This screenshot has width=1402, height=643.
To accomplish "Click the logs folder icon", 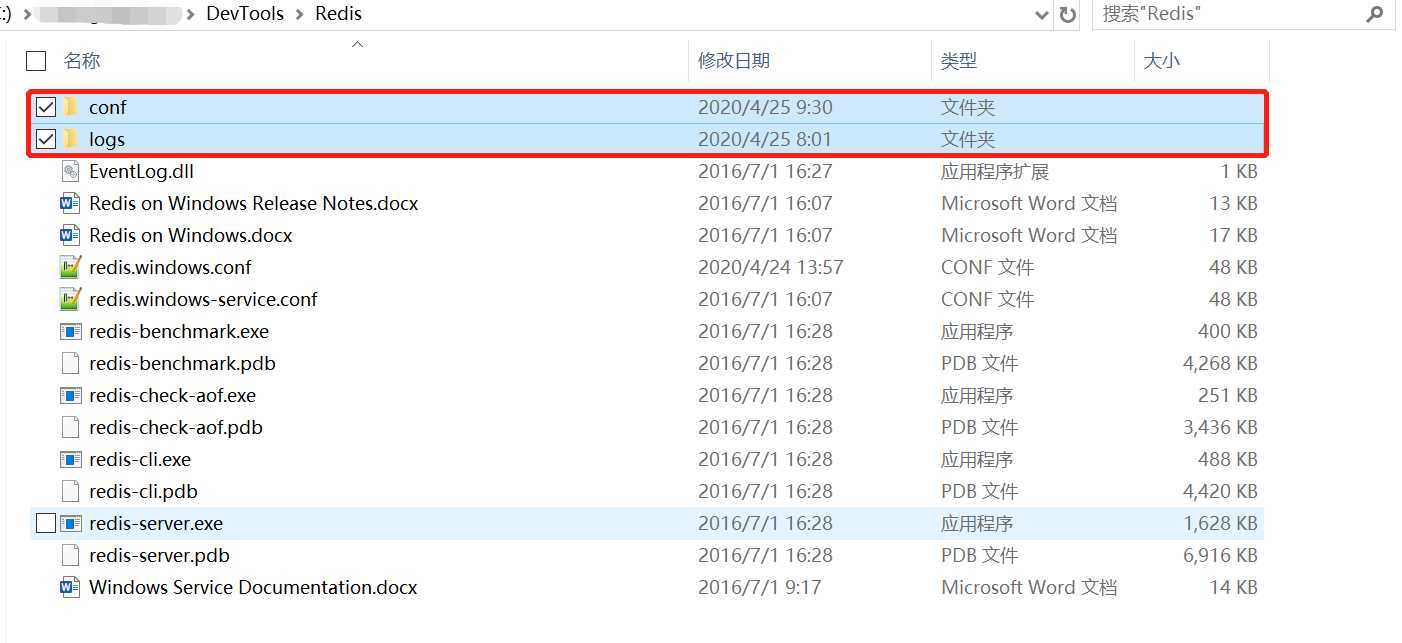I will 70,139.
